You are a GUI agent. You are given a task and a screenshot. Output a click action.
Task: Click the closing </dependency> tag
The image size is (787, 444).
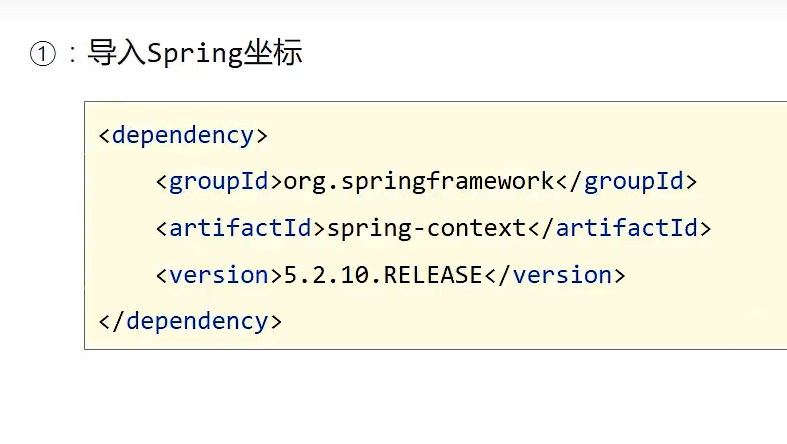click(190, 321)
